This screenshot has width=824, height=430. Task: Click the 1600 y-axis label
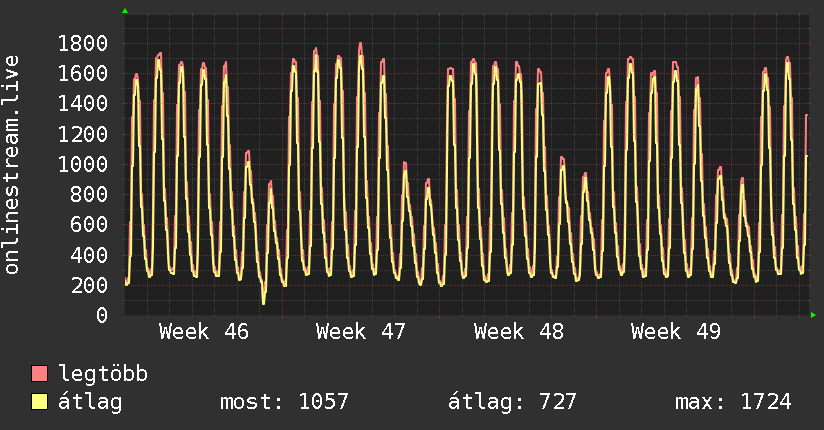click(x=83, y=73)
